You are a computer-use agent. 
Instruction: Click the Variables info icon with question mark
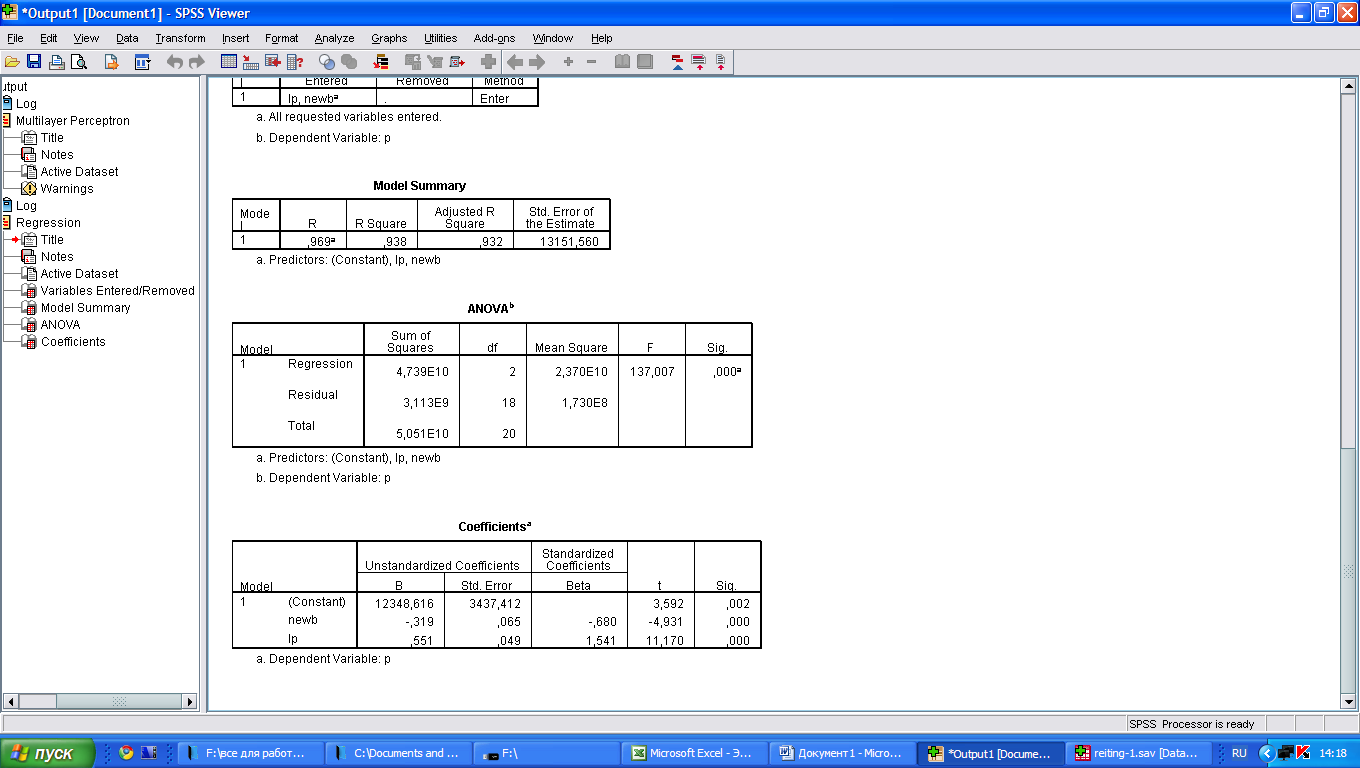click(295, 62)
